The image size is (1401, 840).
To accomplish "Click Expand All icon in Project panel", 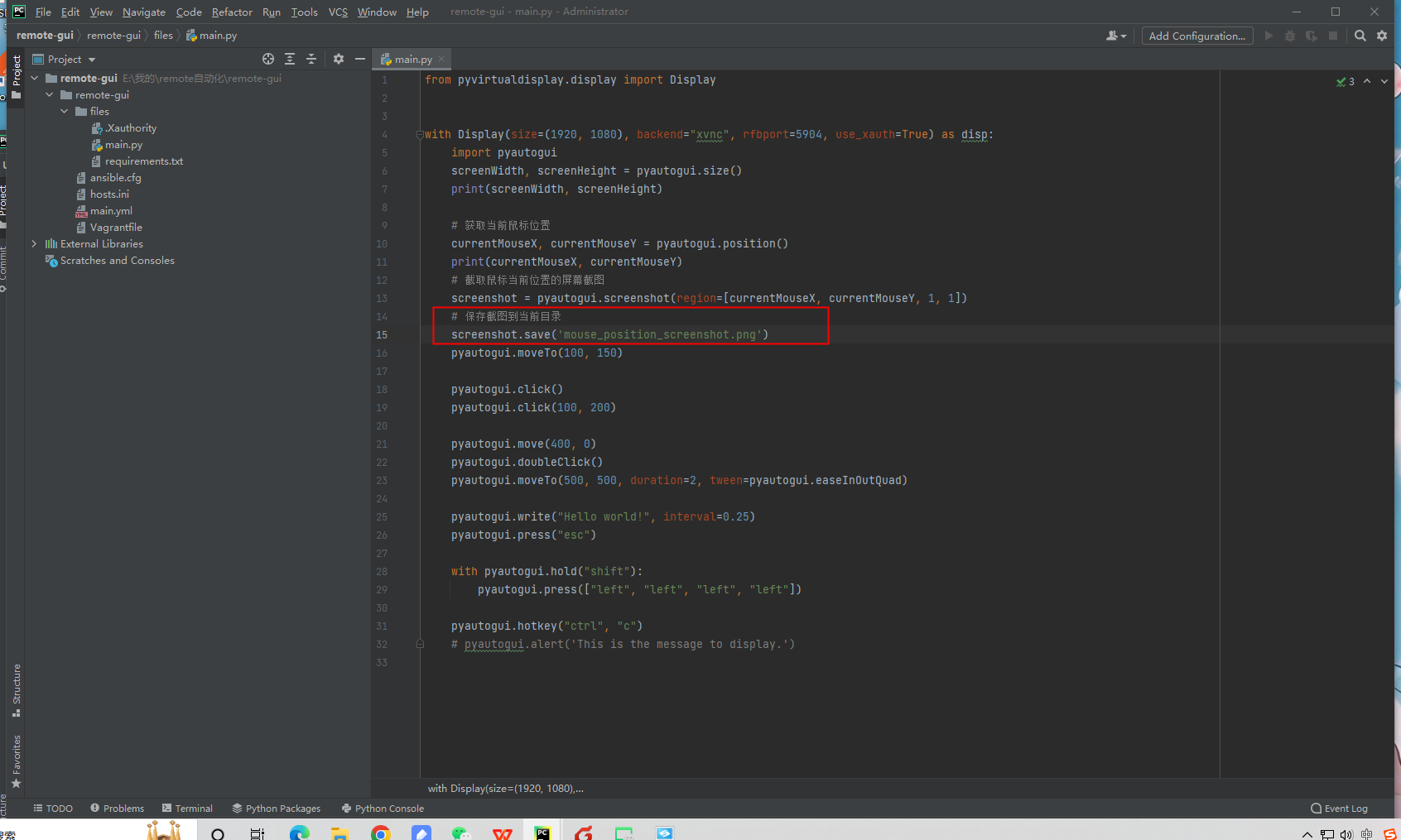I will (290, 59).
